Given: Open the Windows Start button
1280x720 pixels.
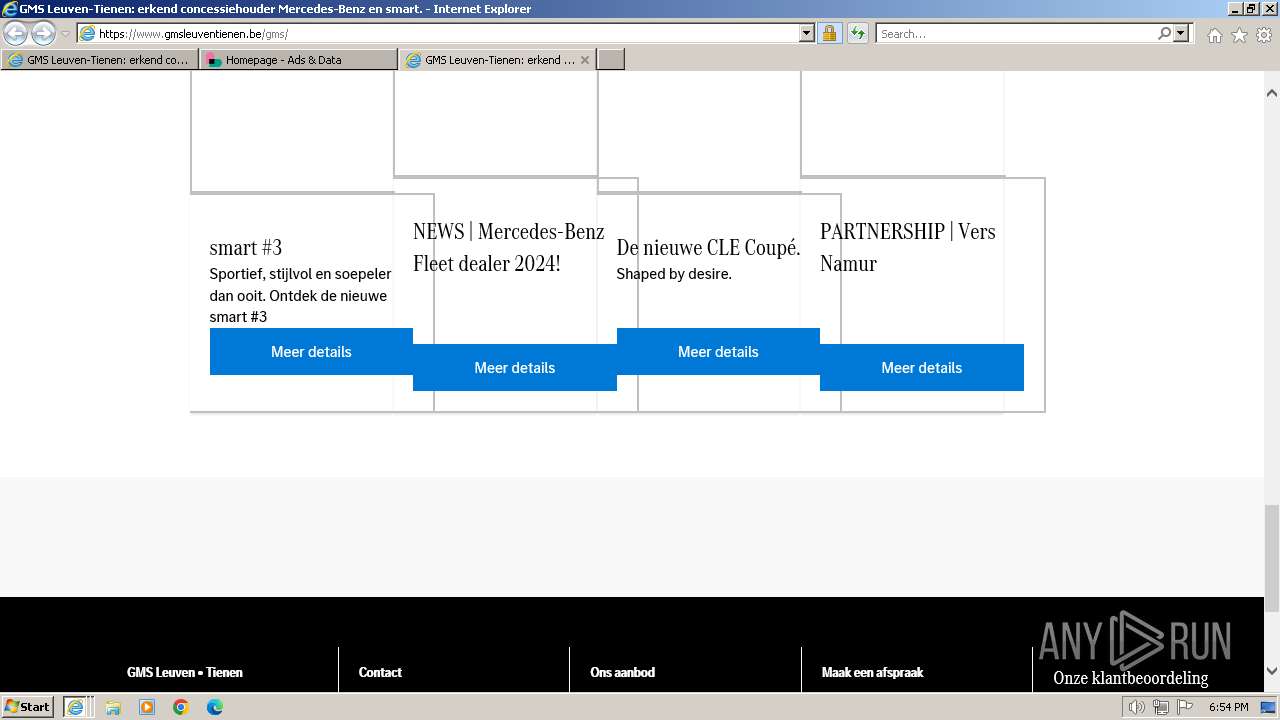Looking at the screenshot, I should point(28,706).
